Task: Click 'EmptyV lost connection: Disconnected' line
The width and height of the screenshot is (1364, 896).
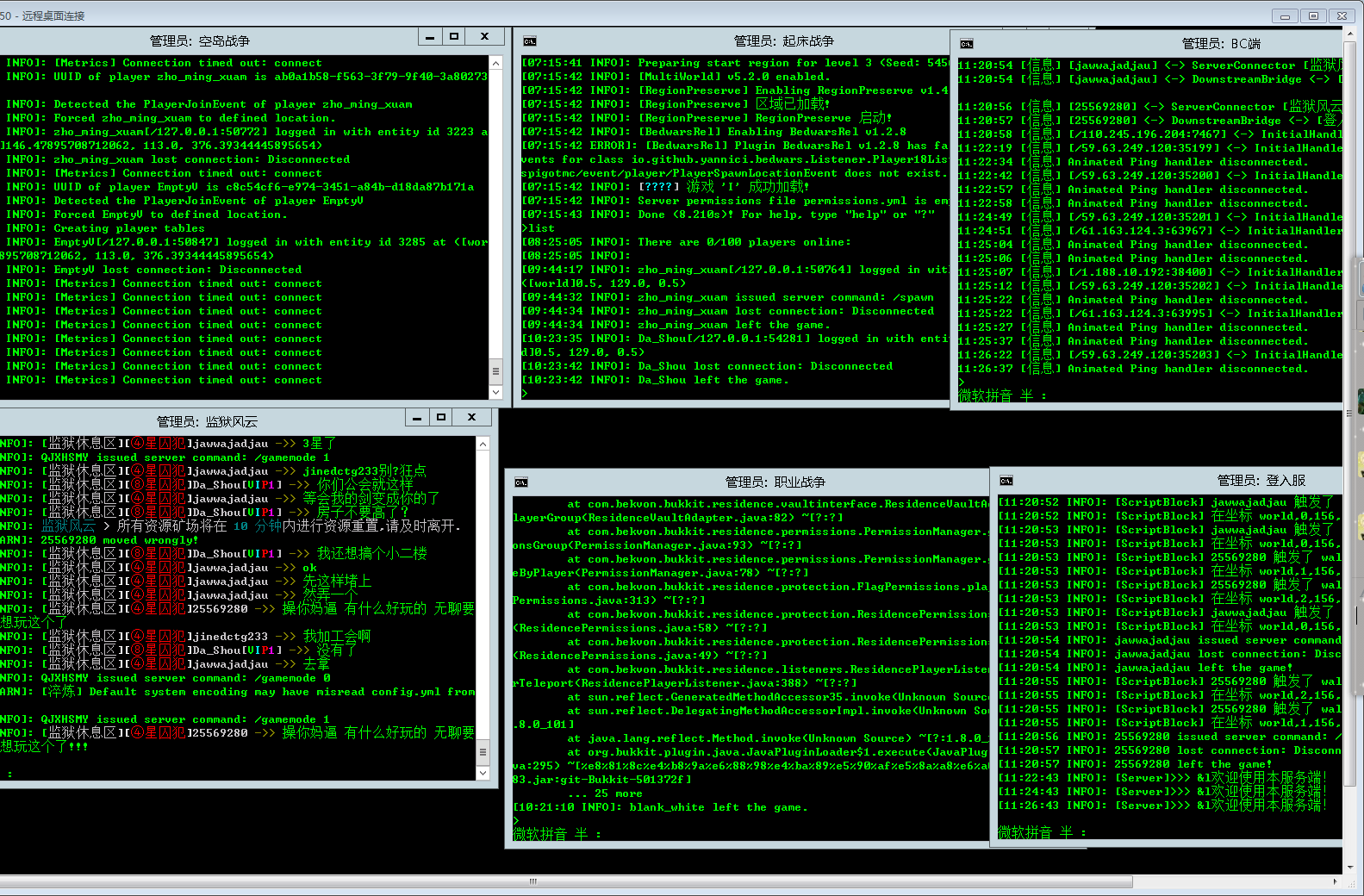Action: (153, 270)
